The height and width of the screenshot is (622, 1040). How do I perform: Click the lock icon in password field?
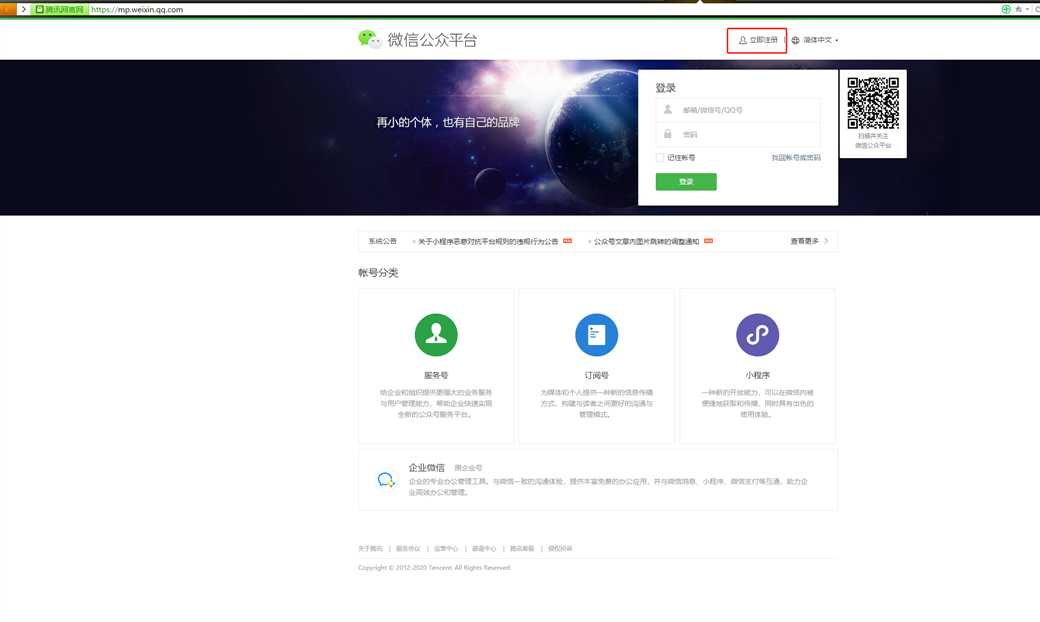(x=668, y=134)
